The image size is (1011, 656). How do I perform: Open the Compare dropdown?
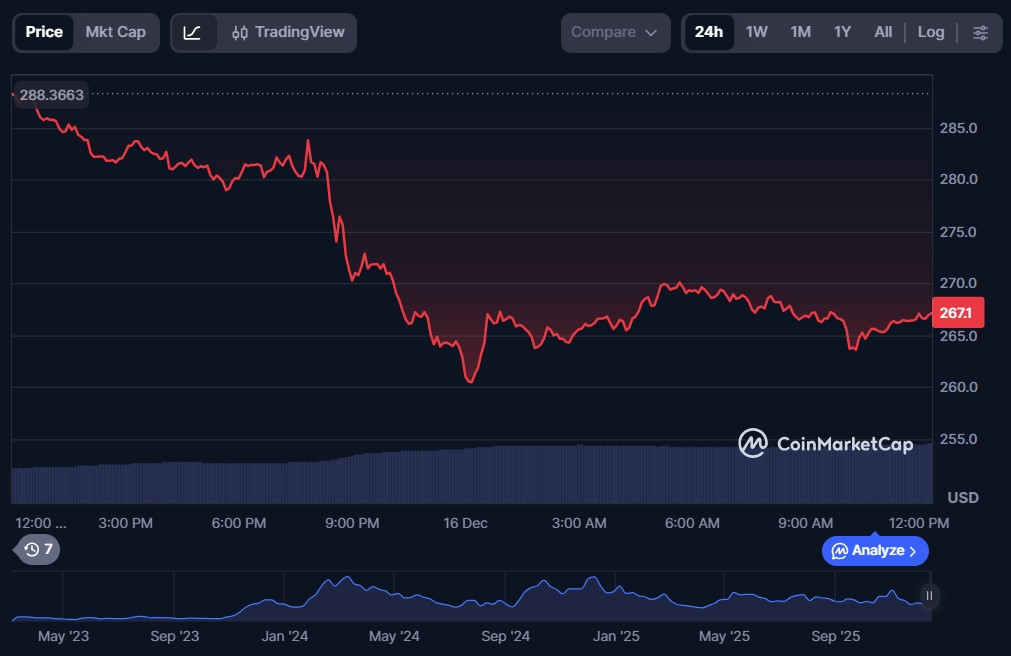tap(614, 32)
